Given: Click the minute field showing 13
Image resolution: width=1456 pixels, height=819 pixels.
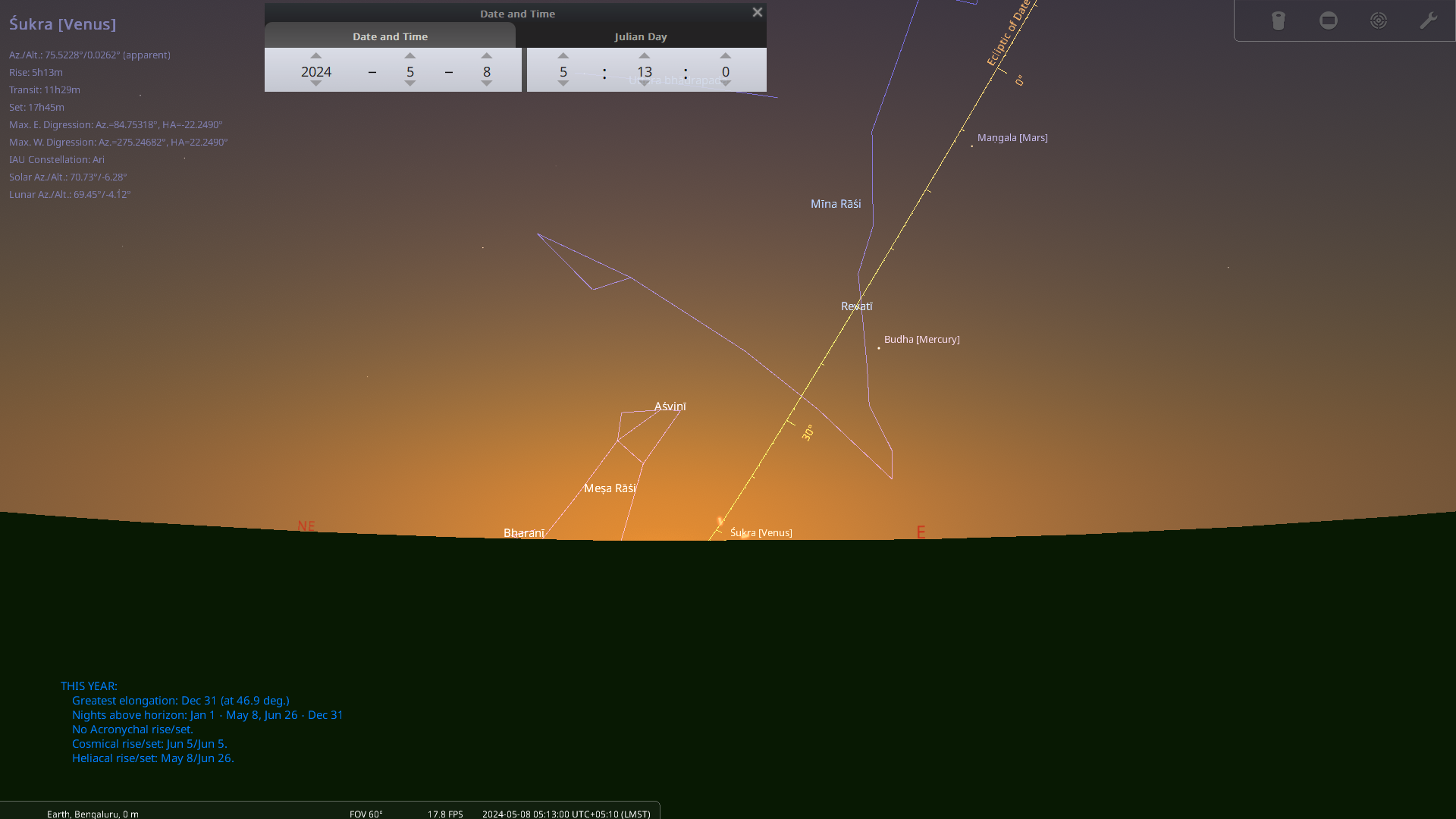Looking at the screenshot, I should [644, 71].
